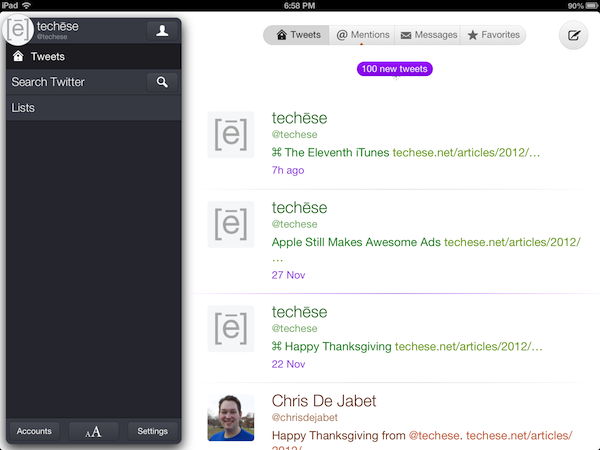The height and width of the screenshot is (450, 600).
Task: Open Chris De Jabet's profile photo
Action: (x=231, y=418)
